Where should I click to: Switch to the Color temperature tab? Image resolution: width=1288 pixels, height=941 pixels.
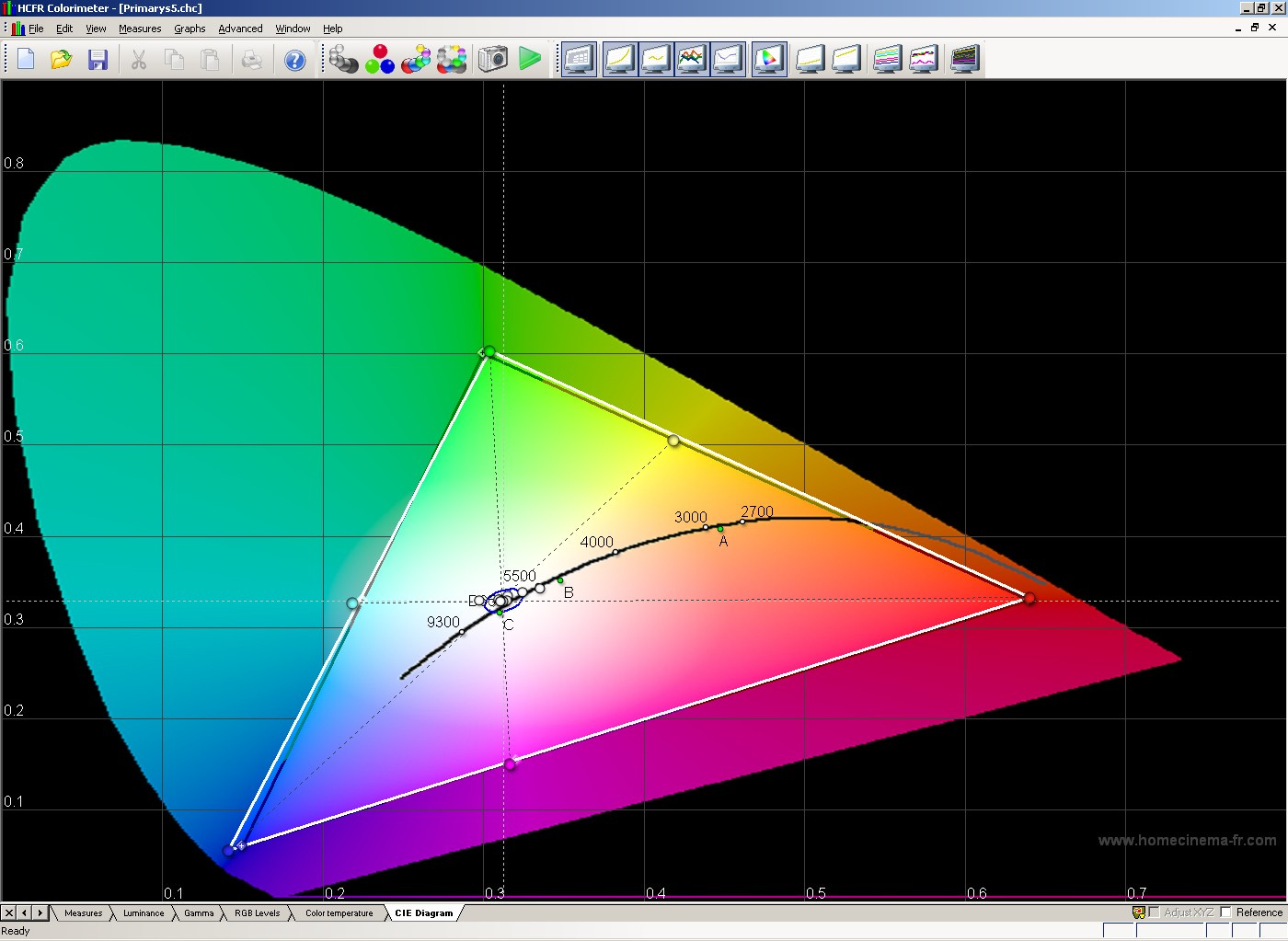coord(339,913)
